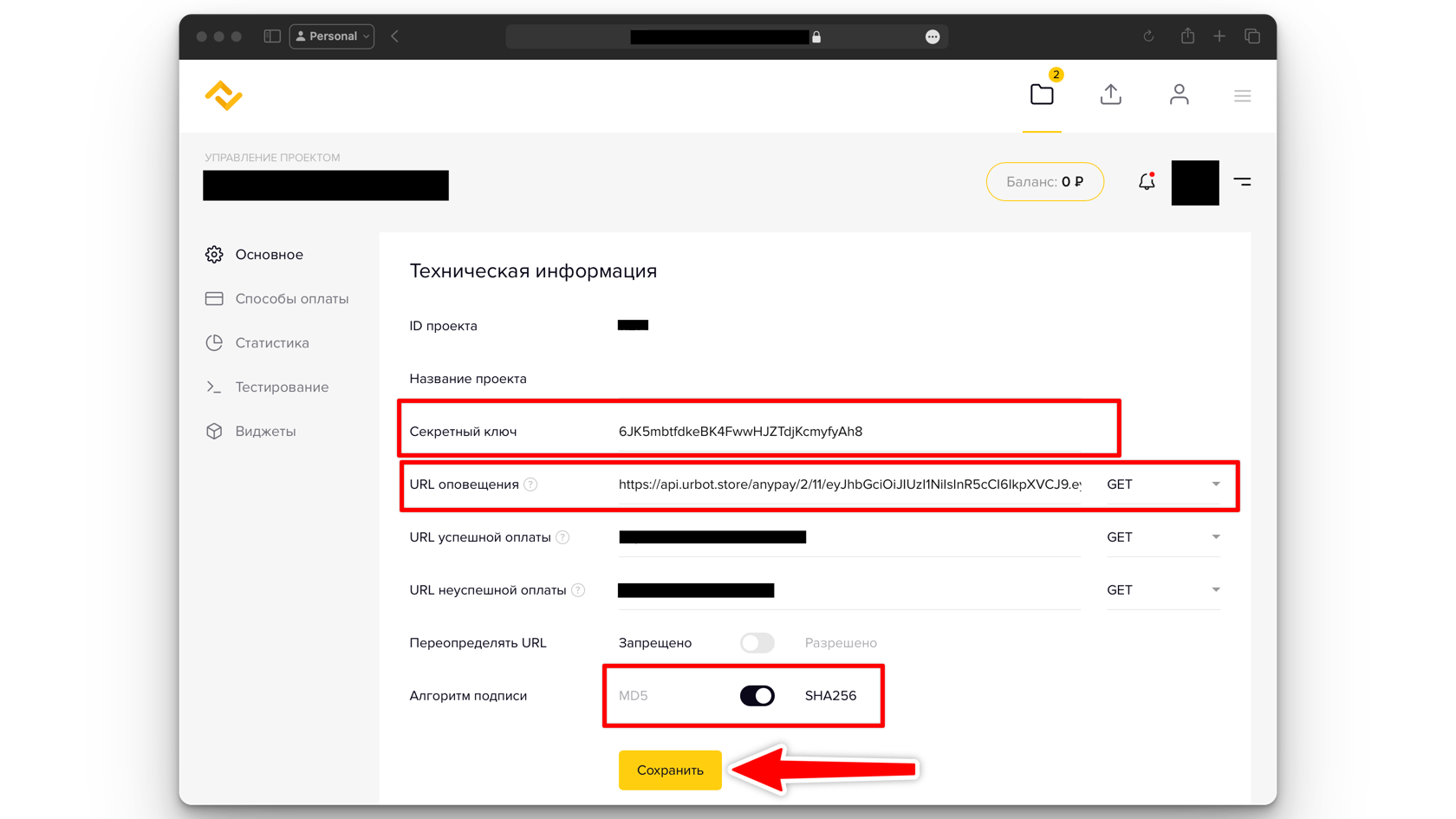Select the SHA256 label option
The image size is (1456, 819).
click(830, 696)
